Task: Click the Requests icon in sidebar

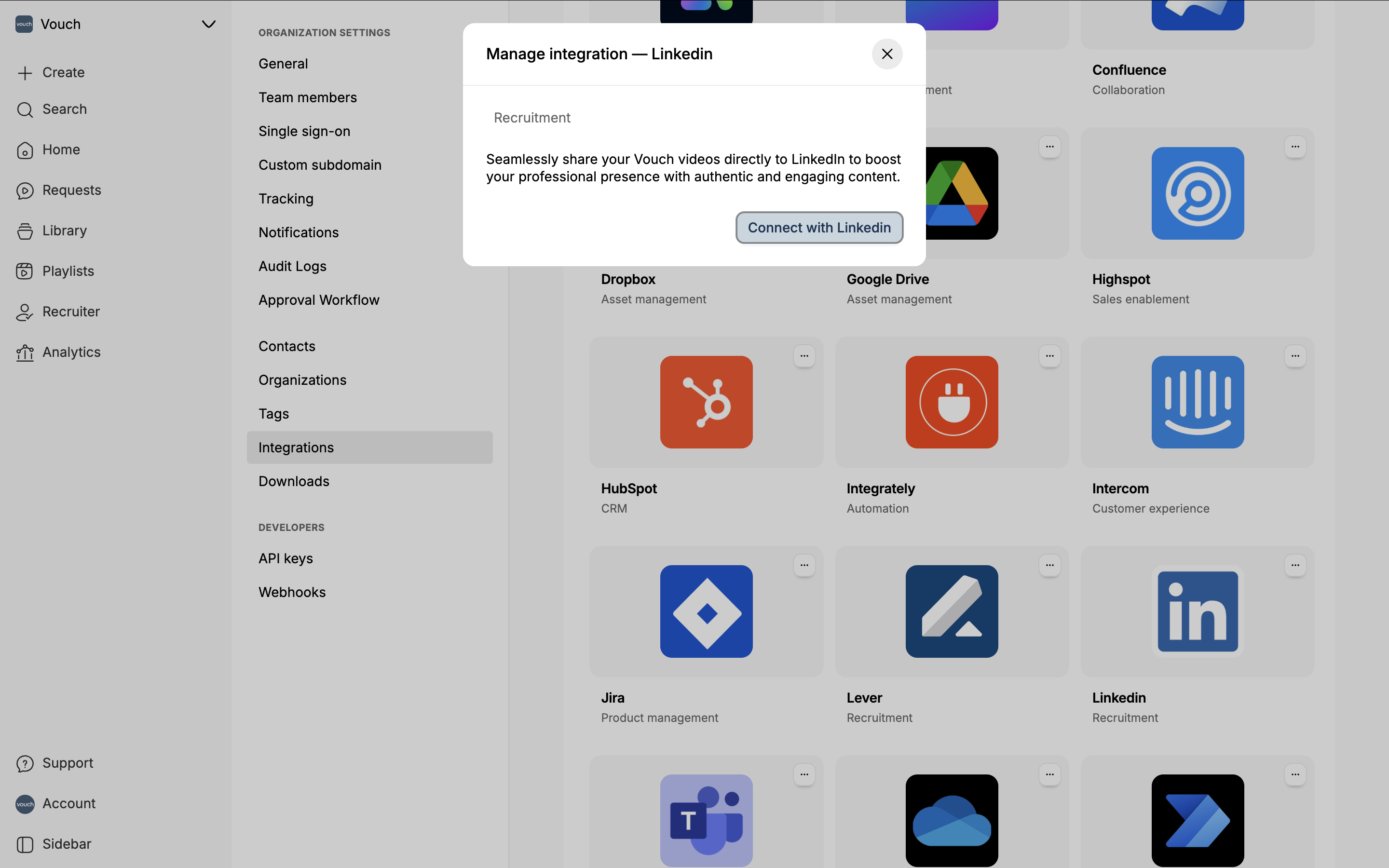Action: [x=25, y=190]
